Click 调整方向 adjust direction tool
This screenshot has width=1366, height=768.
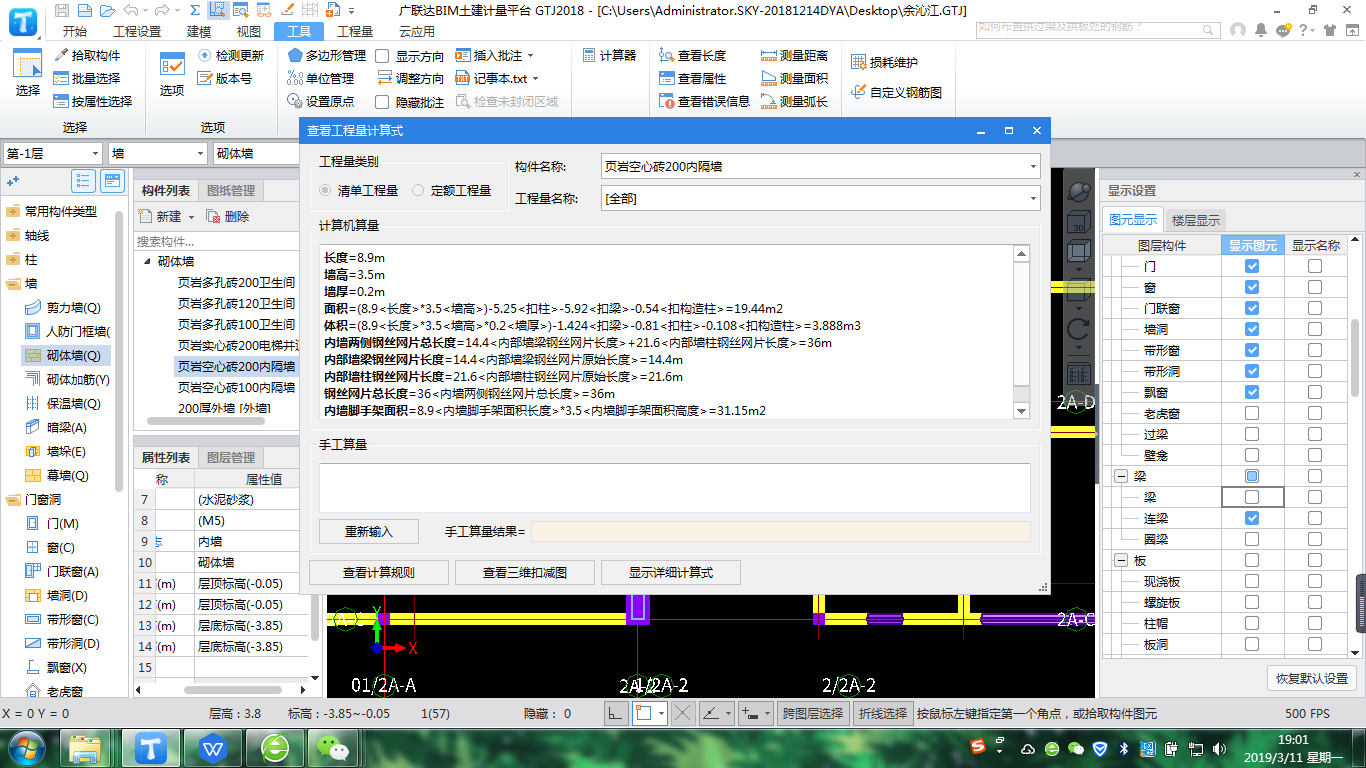pos(410,78)
